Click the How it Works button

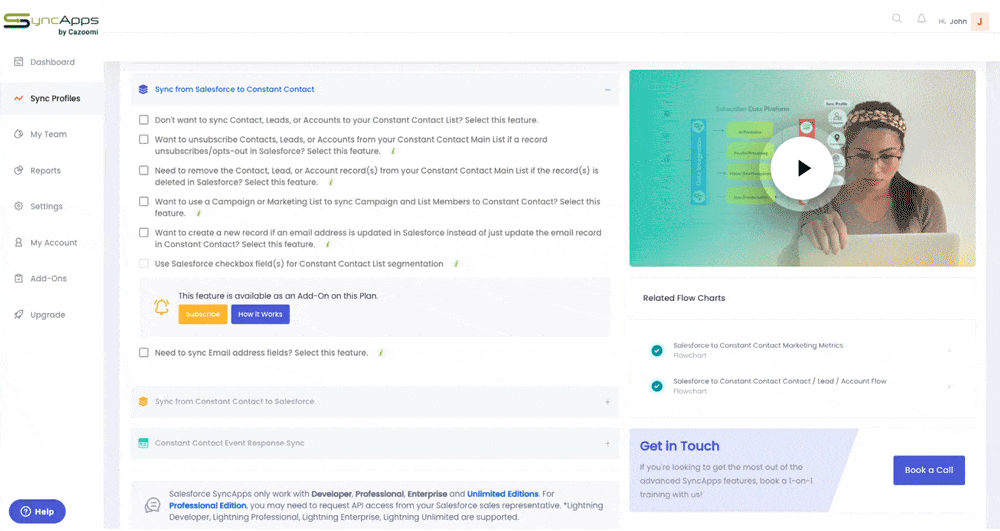coord(260,314)
